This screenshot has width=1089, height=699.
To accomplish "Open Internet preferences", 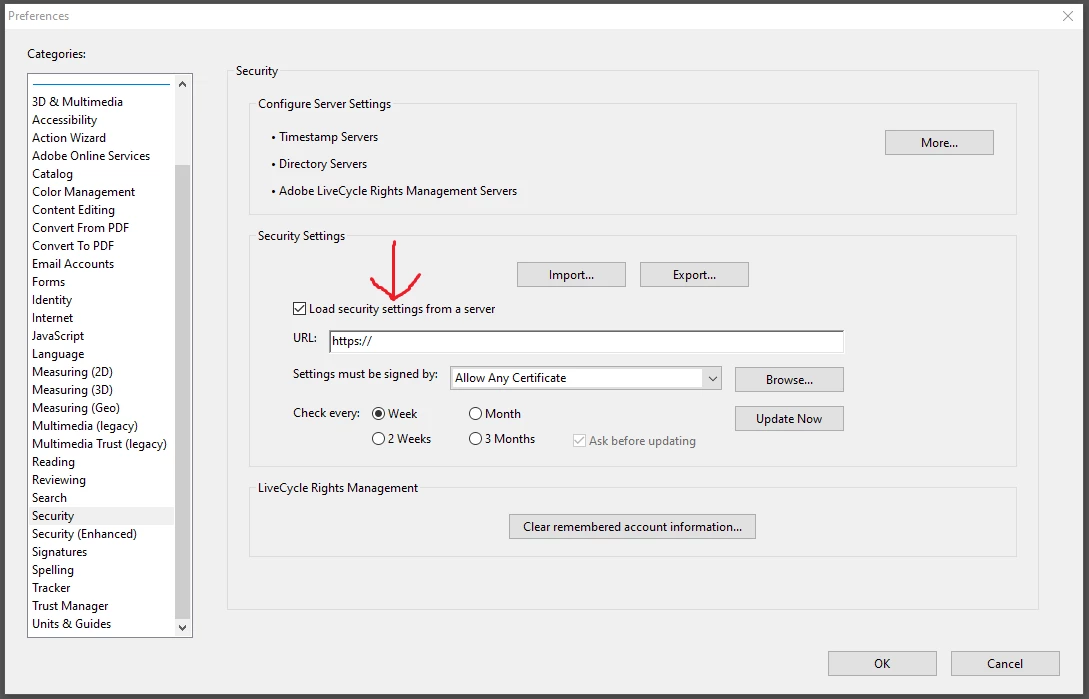I will (x=52, y=318).
